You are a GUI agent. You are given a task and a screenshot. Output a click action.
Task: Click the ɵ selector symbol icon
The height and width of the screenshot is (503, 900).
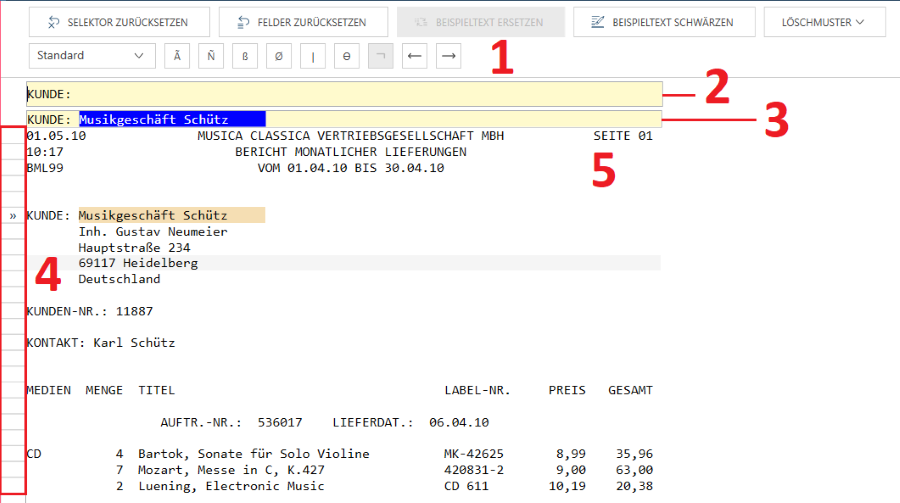[347, 56]
